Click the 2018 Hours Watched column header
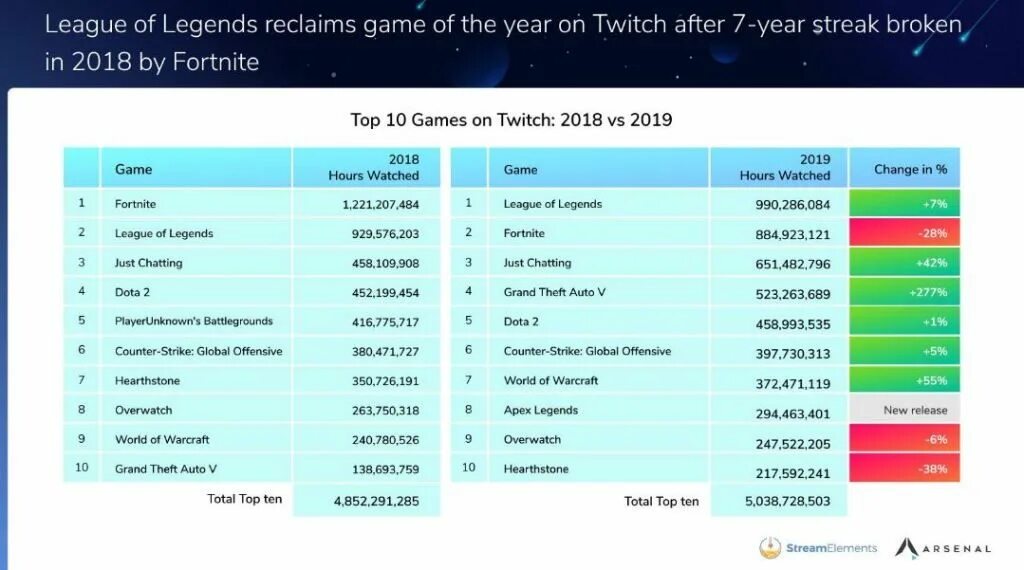Viewport: 1024px width, 570px height. [366, 168]
